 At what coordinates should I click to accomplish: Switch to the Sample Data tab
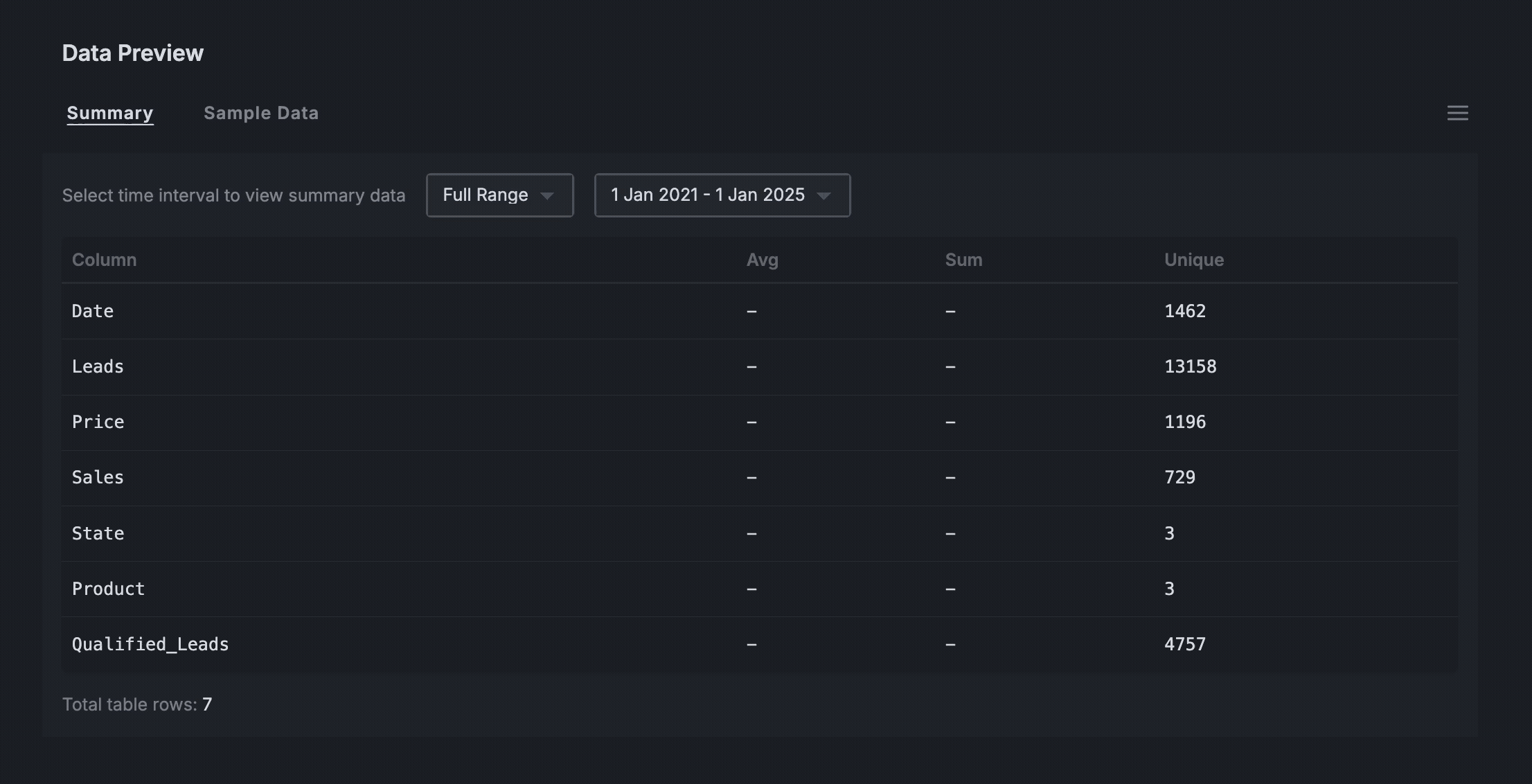[260, 113]
